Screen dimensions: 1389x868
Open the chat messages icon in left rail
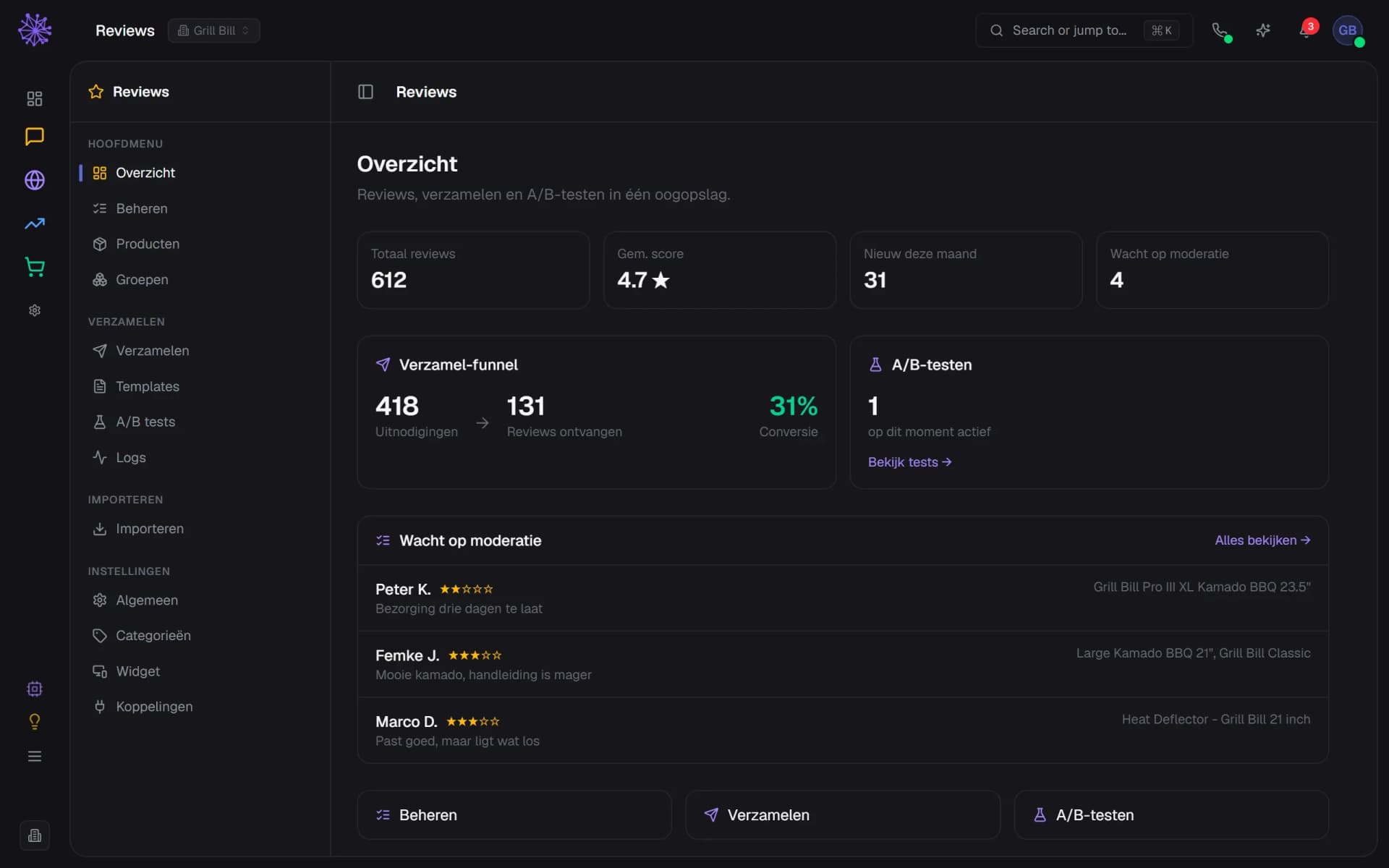[35, 137]
